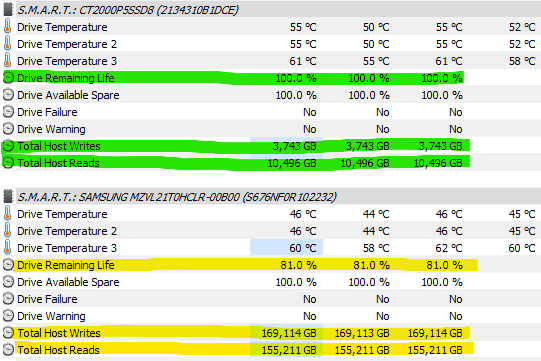Select SAMSUNG 'Drive Temperature 3' label

tap(67, 248)
